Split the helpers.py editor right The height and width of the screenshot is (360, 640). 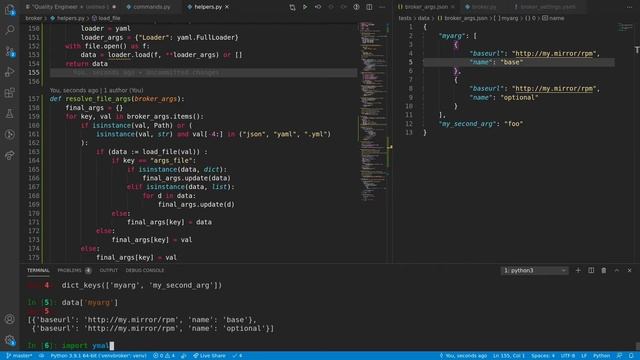(369, 7)
